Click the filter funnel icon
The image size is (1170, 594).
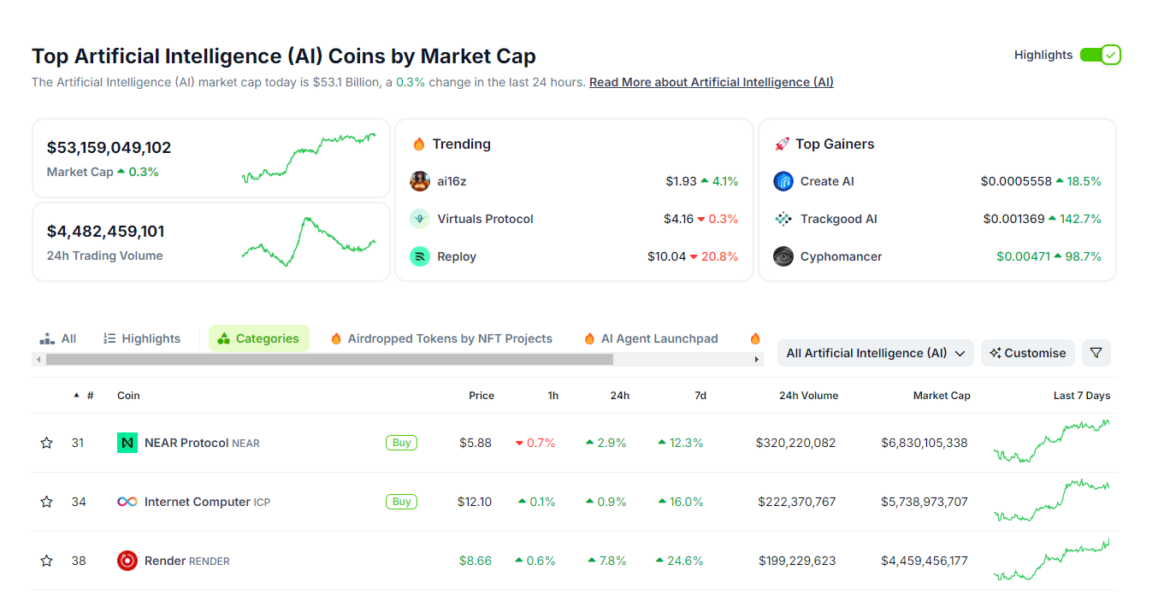tap(1096, 353)
